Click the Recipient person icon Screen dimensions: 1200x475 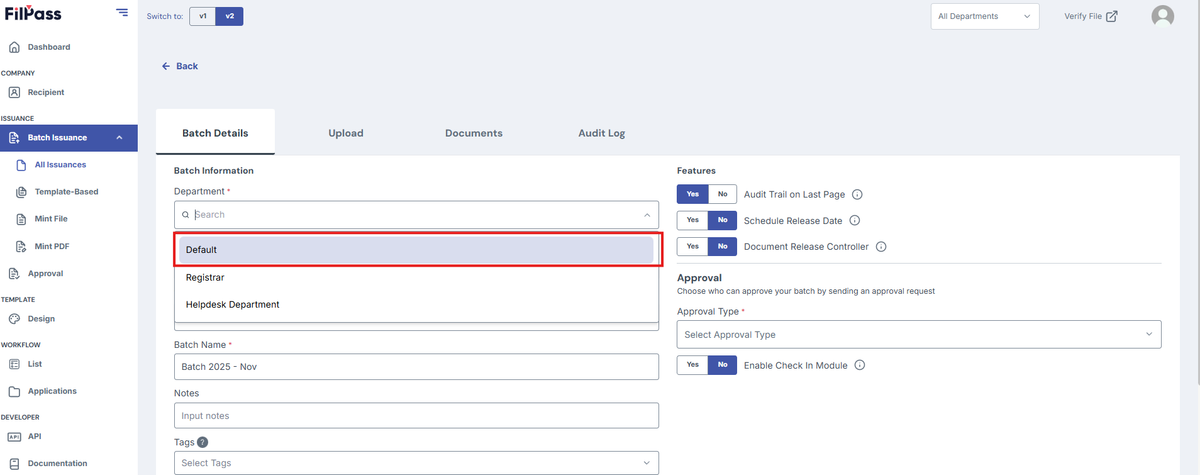pyautogui.click(x=14, y=92)
